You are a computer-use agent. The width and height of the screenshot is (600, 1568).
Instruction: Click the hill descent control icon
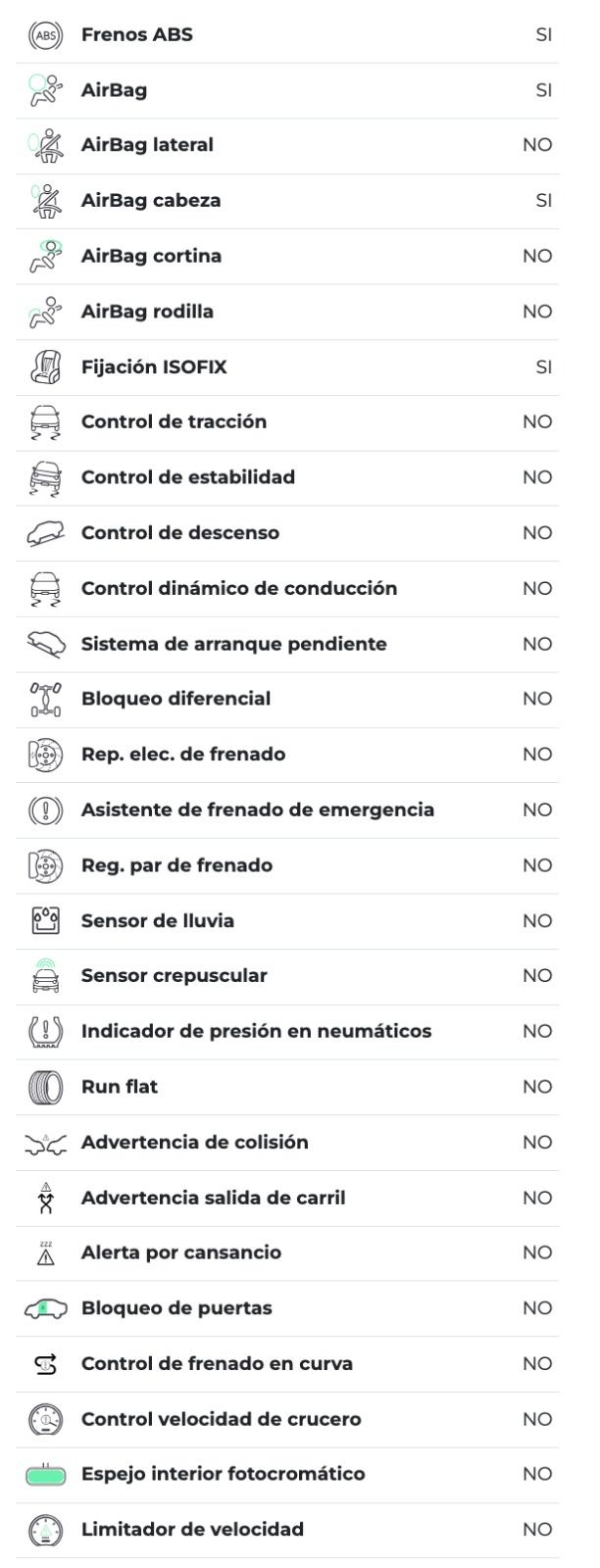point(46,533)
